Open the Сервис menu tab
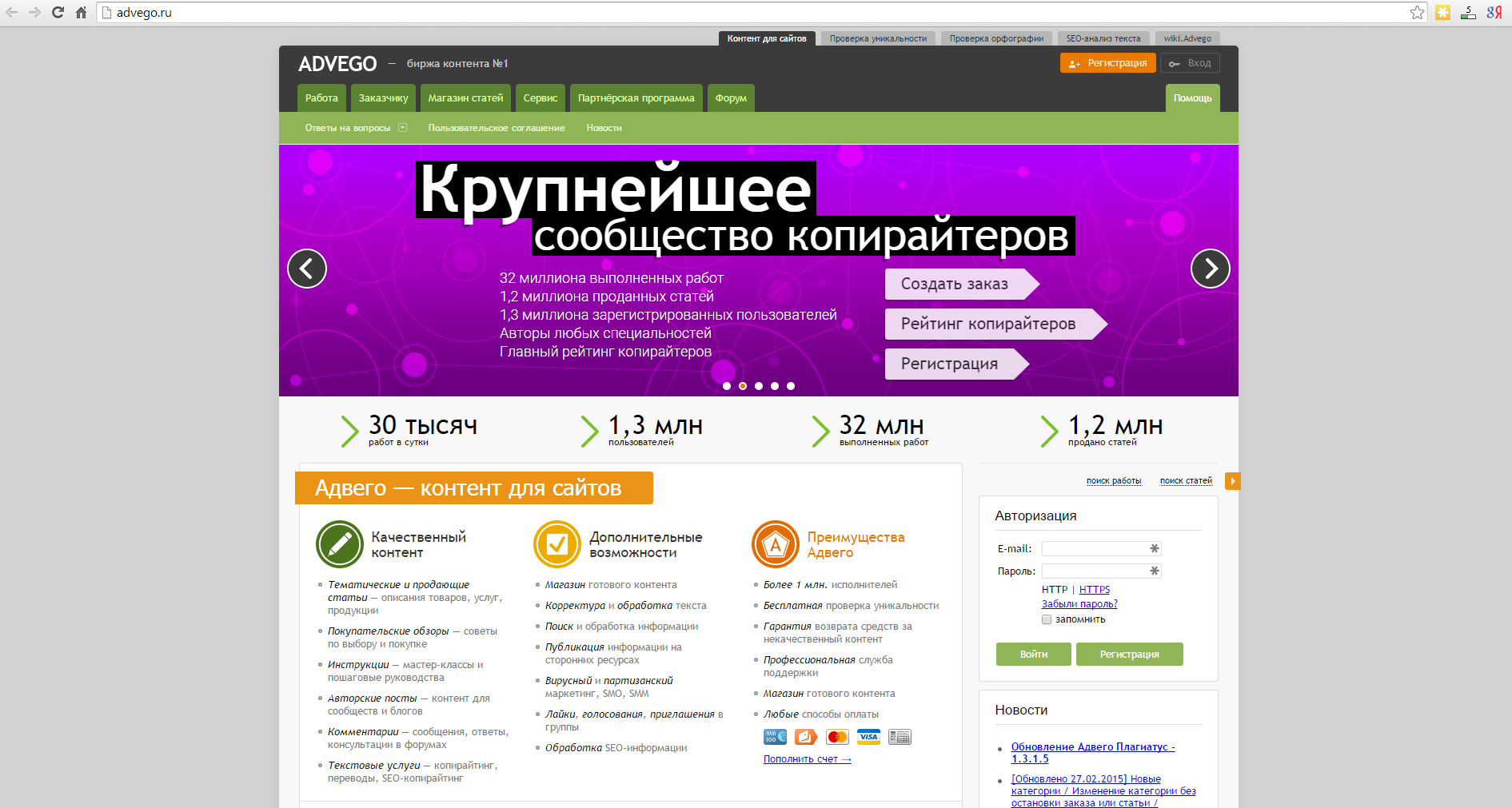This screenshot has height=808, width=1512. (541, 98)
